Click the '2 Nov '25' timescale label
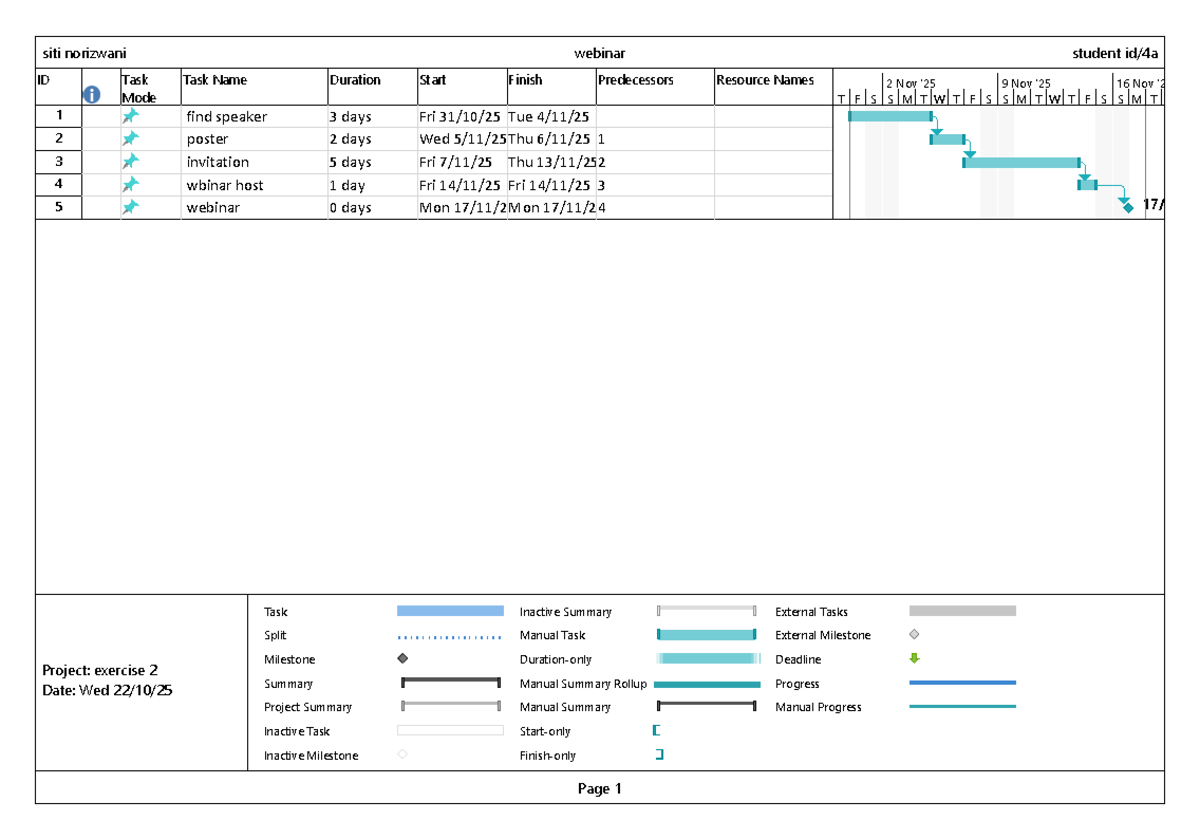 tap(911, 84)
